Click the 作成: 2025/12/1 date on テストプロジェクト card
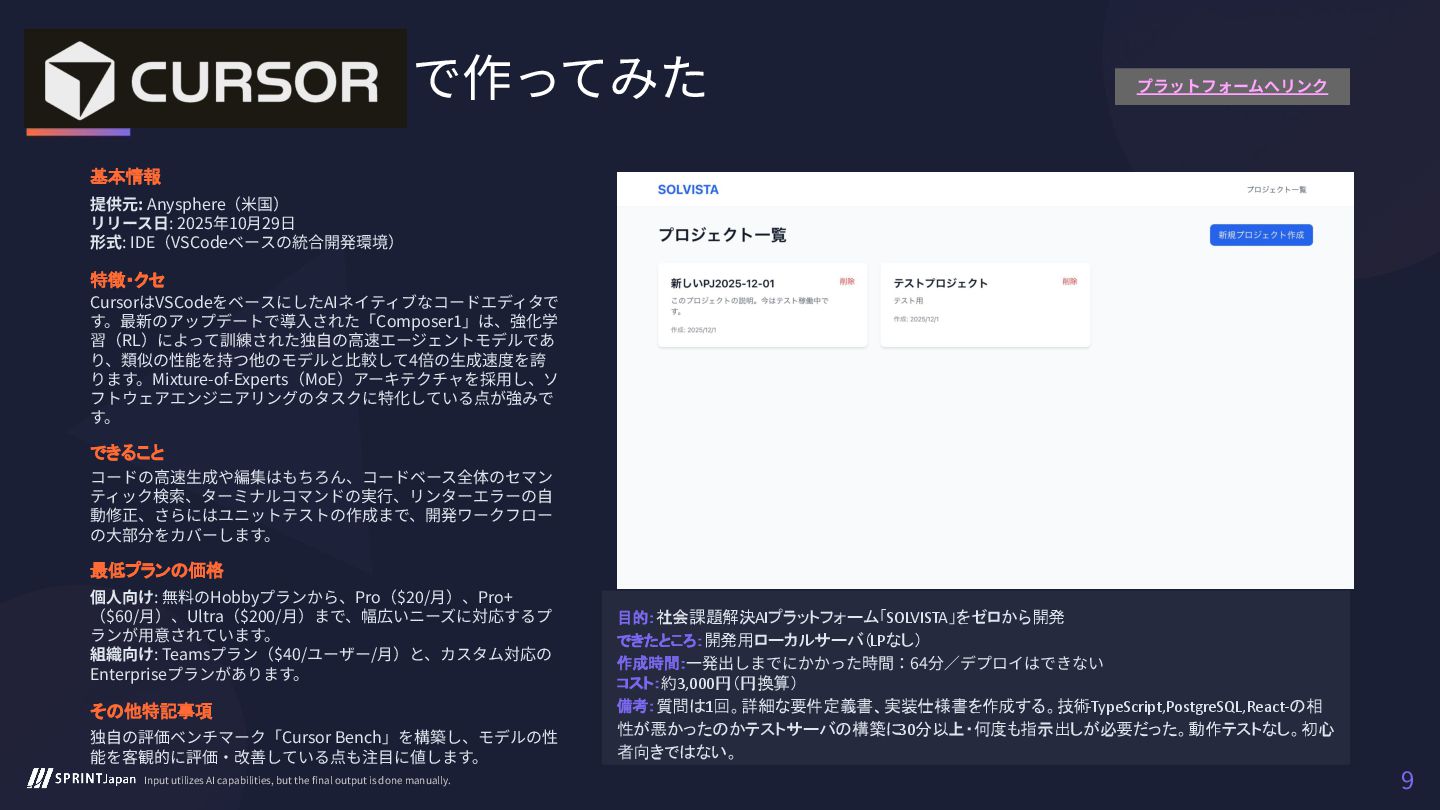Viewport: 1440px width, 810px height. pyautogui.click(x=915, y=320)
